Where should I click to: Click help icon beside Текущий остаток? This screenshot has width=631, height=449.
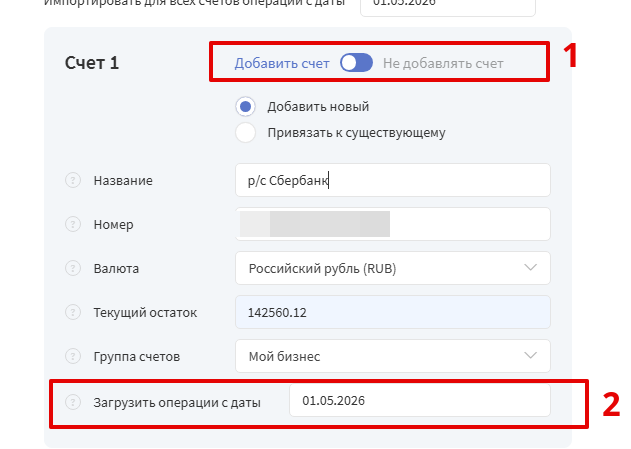73,312
